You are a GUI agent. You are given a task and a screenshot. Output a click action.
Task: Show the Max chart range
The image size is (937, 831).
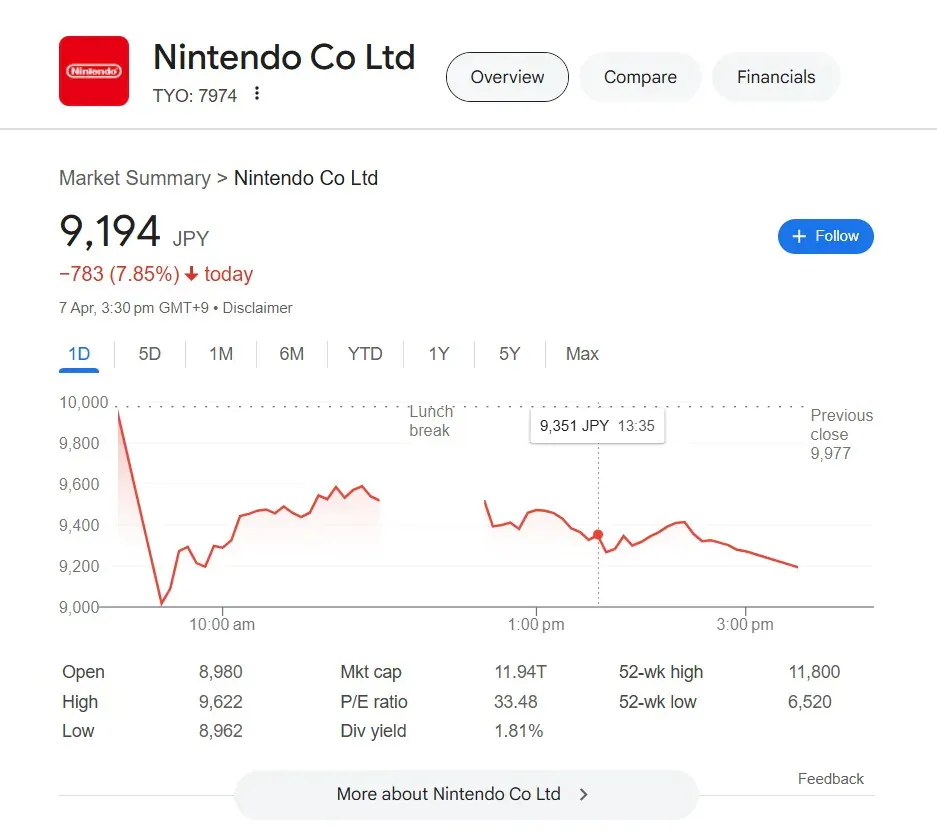click(582, 354)
